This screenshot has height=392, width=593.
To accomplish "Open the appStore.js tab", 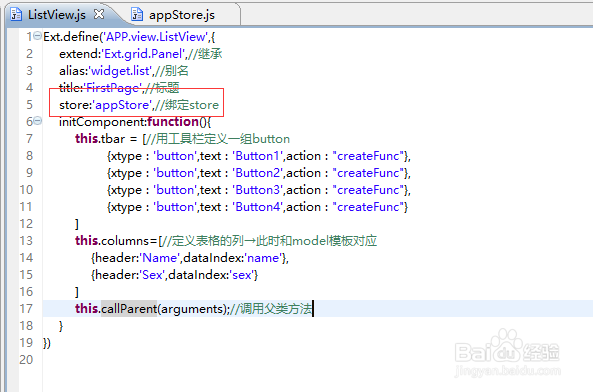I will pos(182,15).
